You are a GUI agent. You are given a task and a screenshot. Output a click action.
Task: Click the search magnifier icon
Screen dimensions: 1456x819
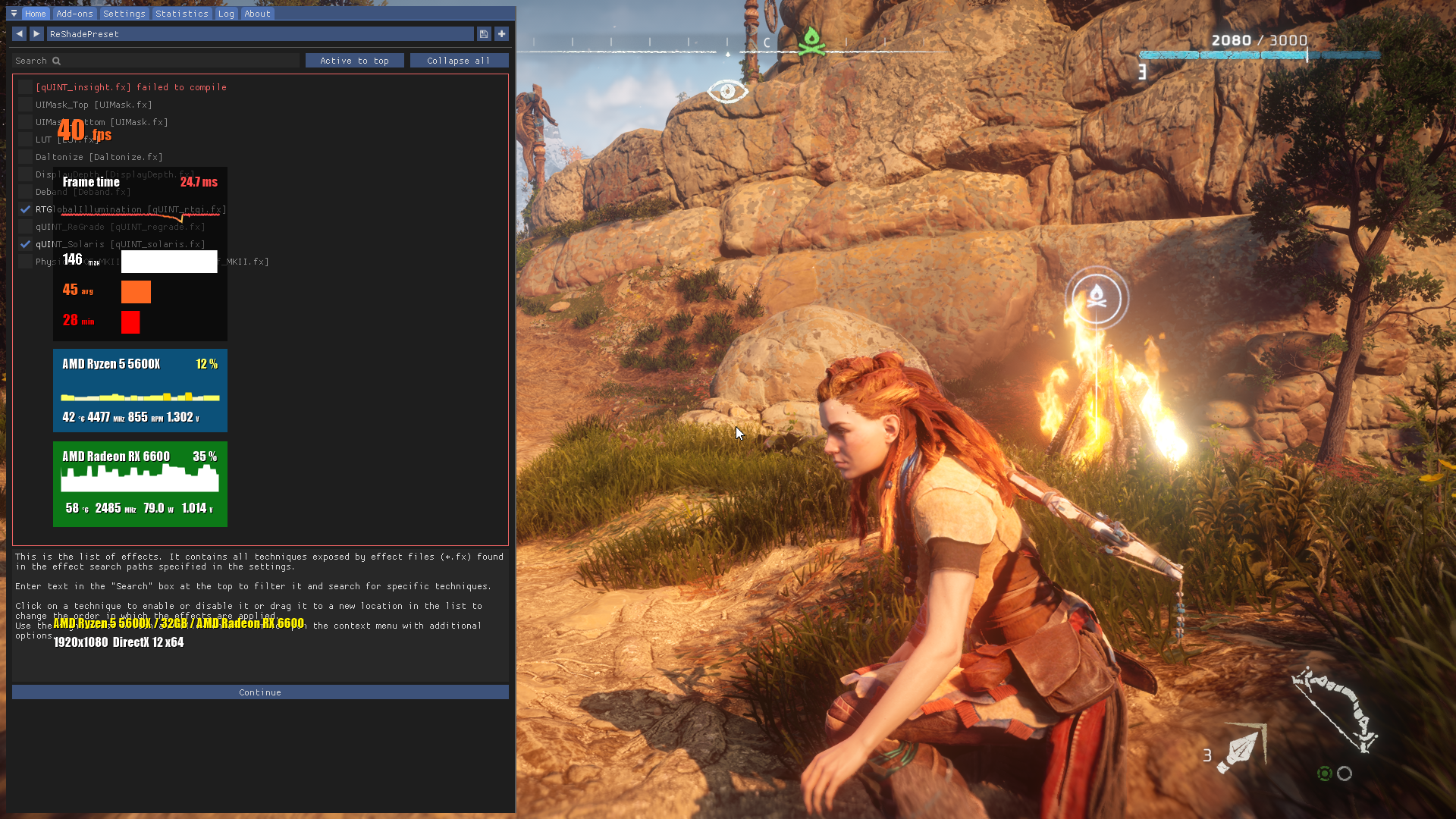point(56,61)
